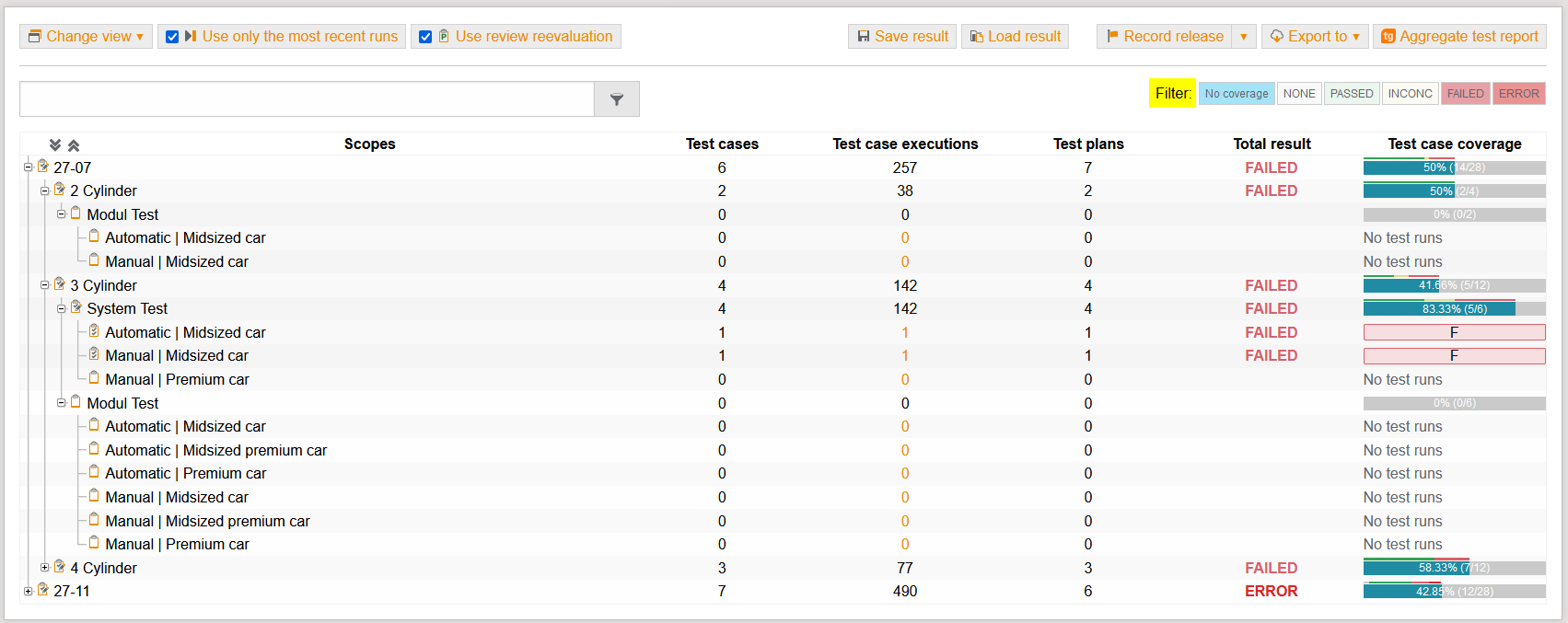Open the Record release dropdown arrow
1568x623 pixels.
tap(1243, 37)
